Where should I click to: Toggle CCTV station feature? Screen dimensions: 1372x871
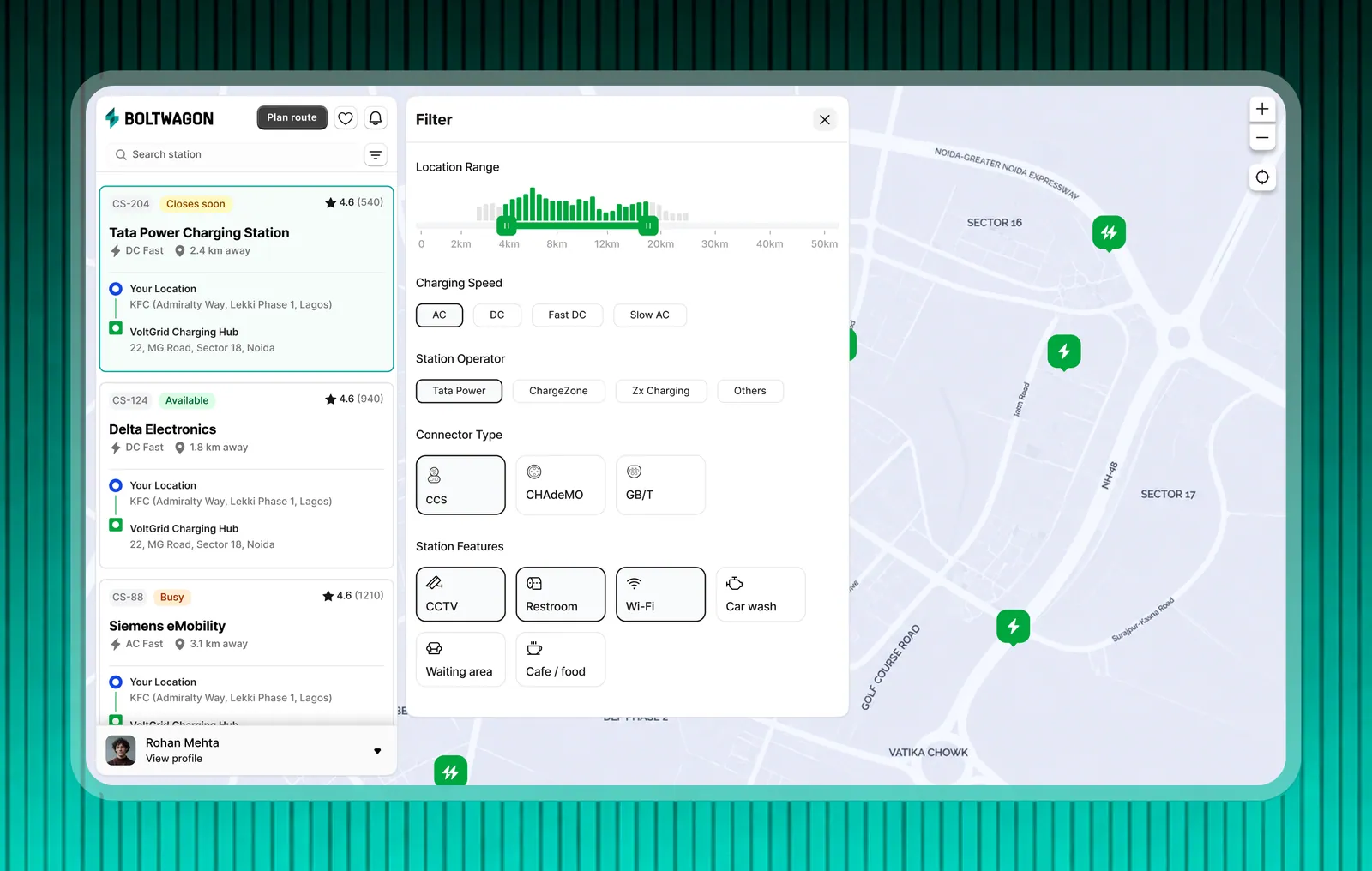tap(460, 594)
